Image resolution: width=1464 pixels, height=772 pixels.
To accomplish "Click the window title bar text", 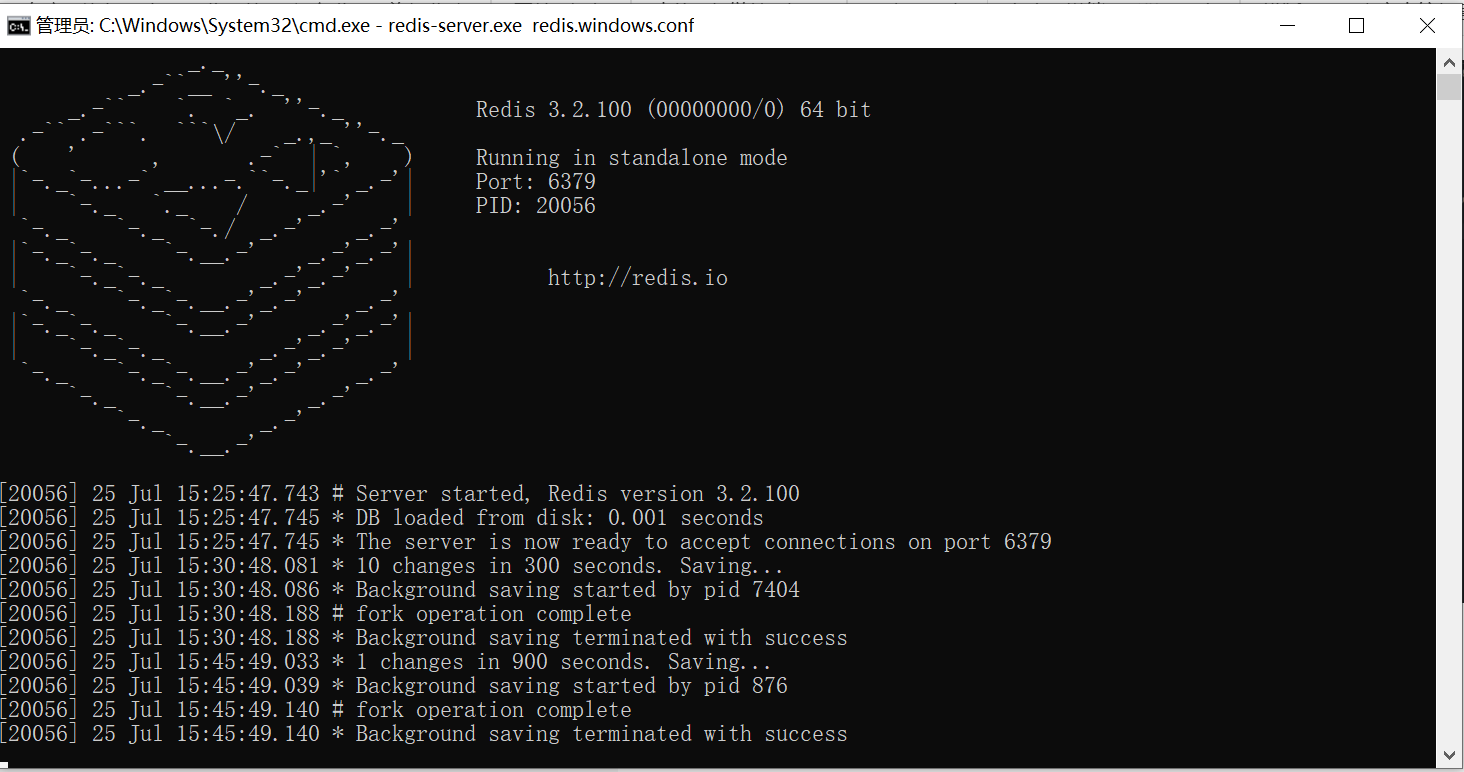I will point(365,26).
